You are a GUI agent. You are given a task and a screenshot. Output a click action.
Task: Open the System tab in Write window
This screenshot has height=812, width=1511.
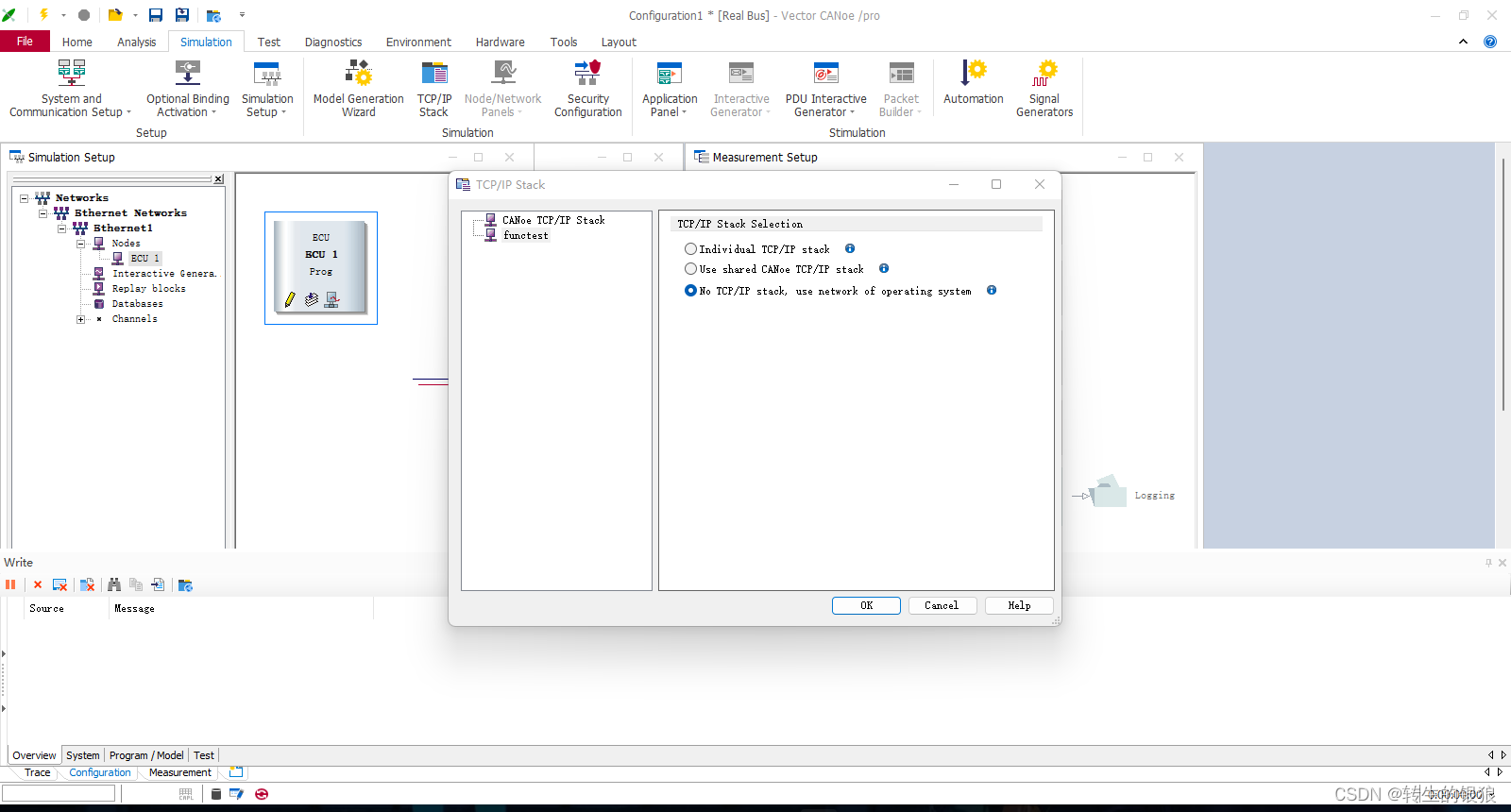coord(83,755)
